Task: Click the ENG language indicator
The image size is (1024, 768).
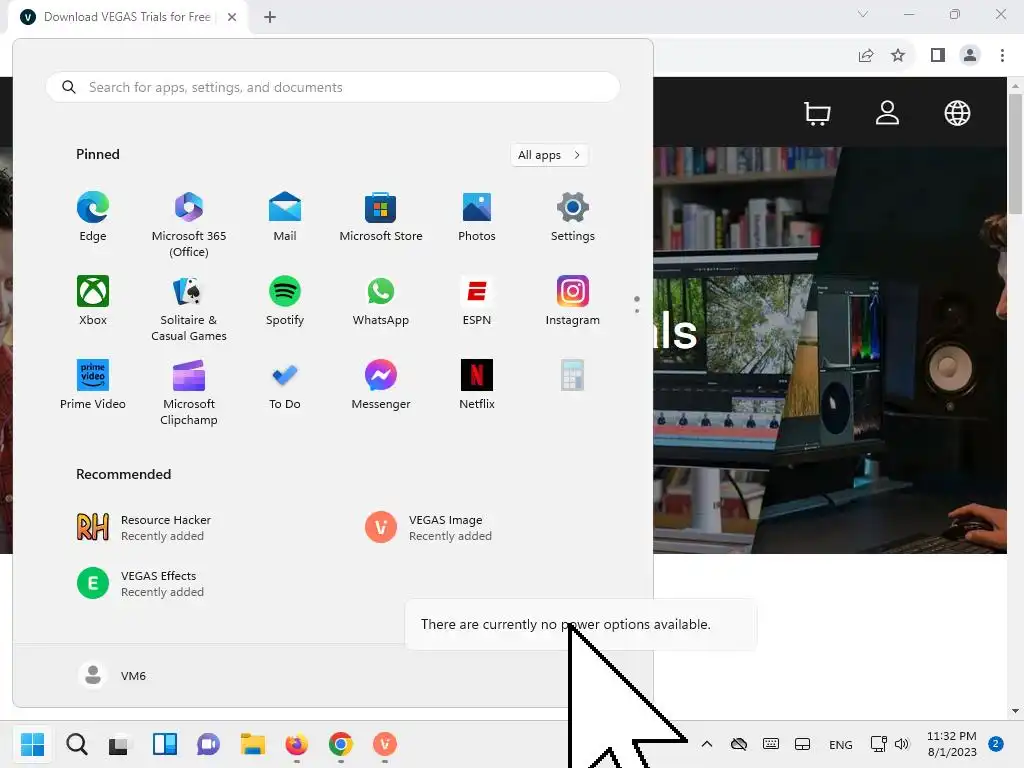Action: (x=840, y=744)
